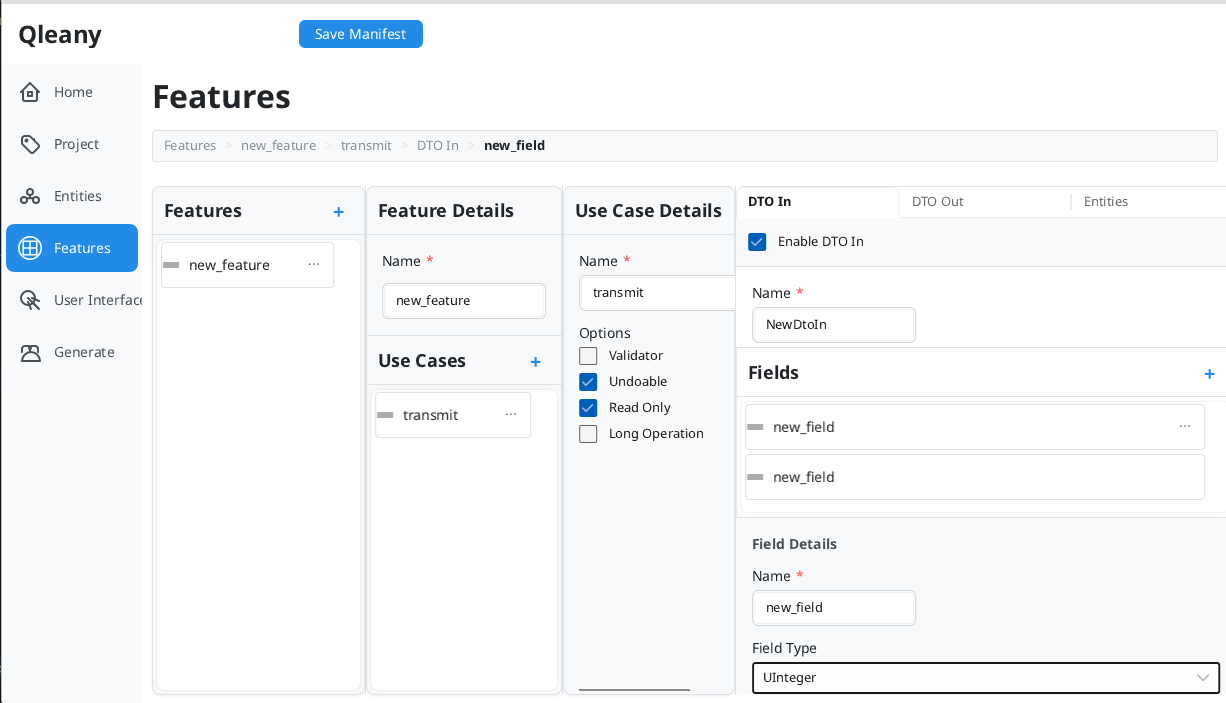Click the Save Manifest button
Screen dimensions: 1226x703
360,33
